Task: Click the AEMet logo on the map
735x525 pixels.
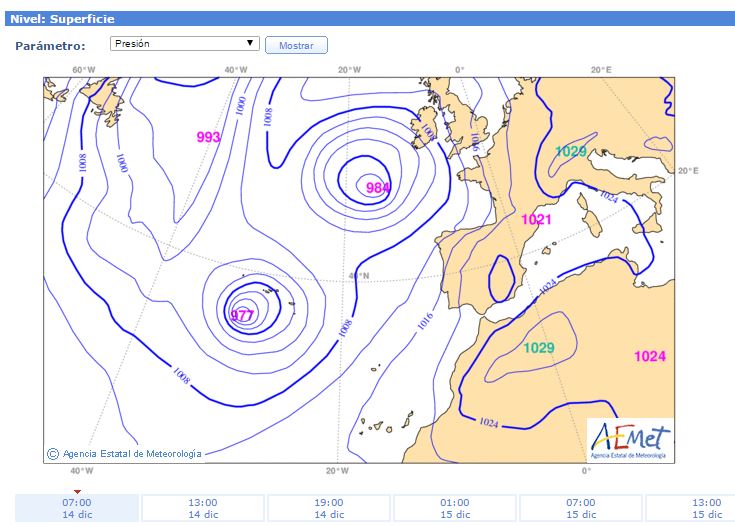Action: tap(630, 439)
